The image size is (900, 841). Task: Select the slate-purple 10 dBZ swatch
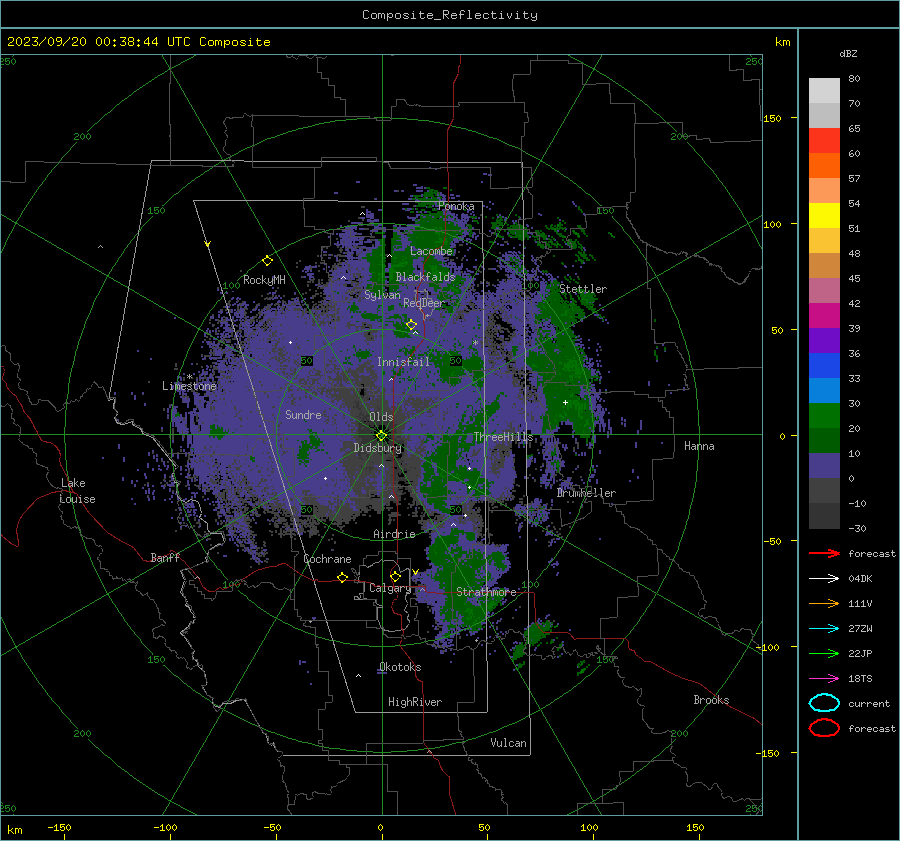pos(824,465)
